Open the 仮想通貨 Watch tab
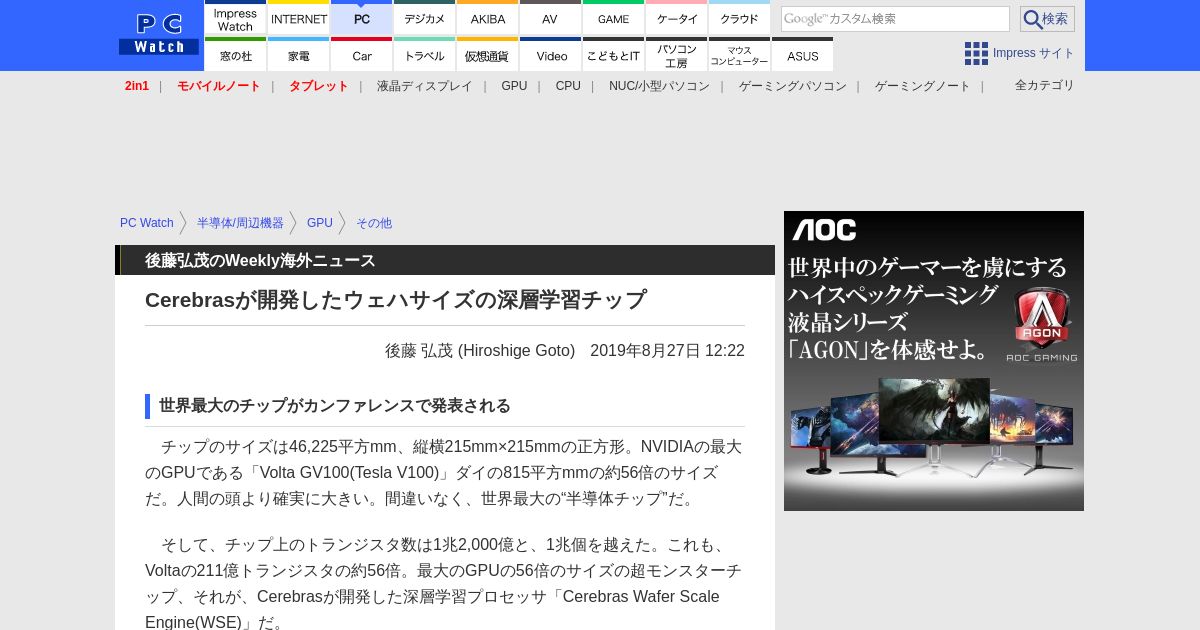The image size is (1200, 630). pos(488,54)
